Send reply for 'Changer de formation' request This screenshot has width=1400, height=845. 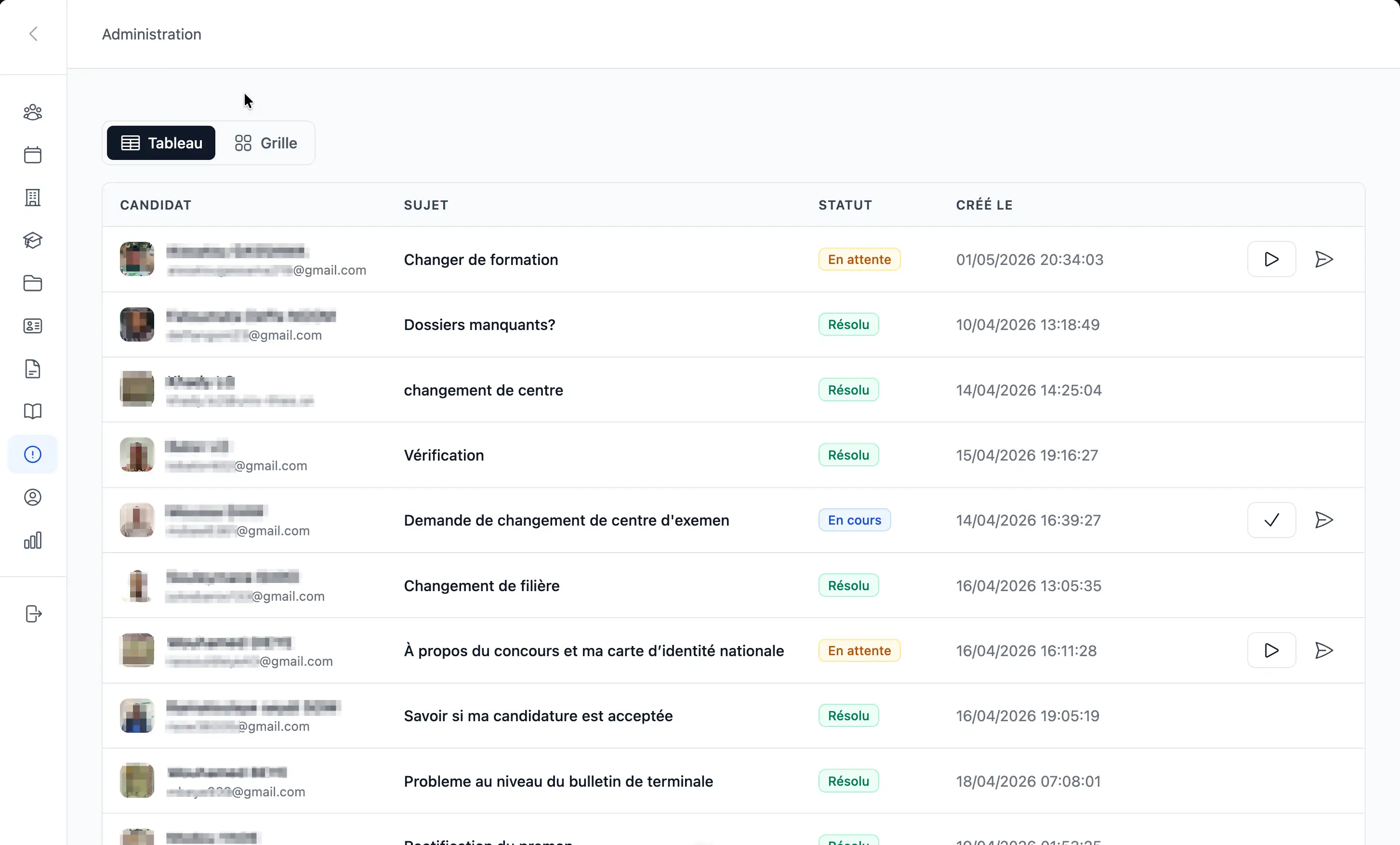[1324, 259]
